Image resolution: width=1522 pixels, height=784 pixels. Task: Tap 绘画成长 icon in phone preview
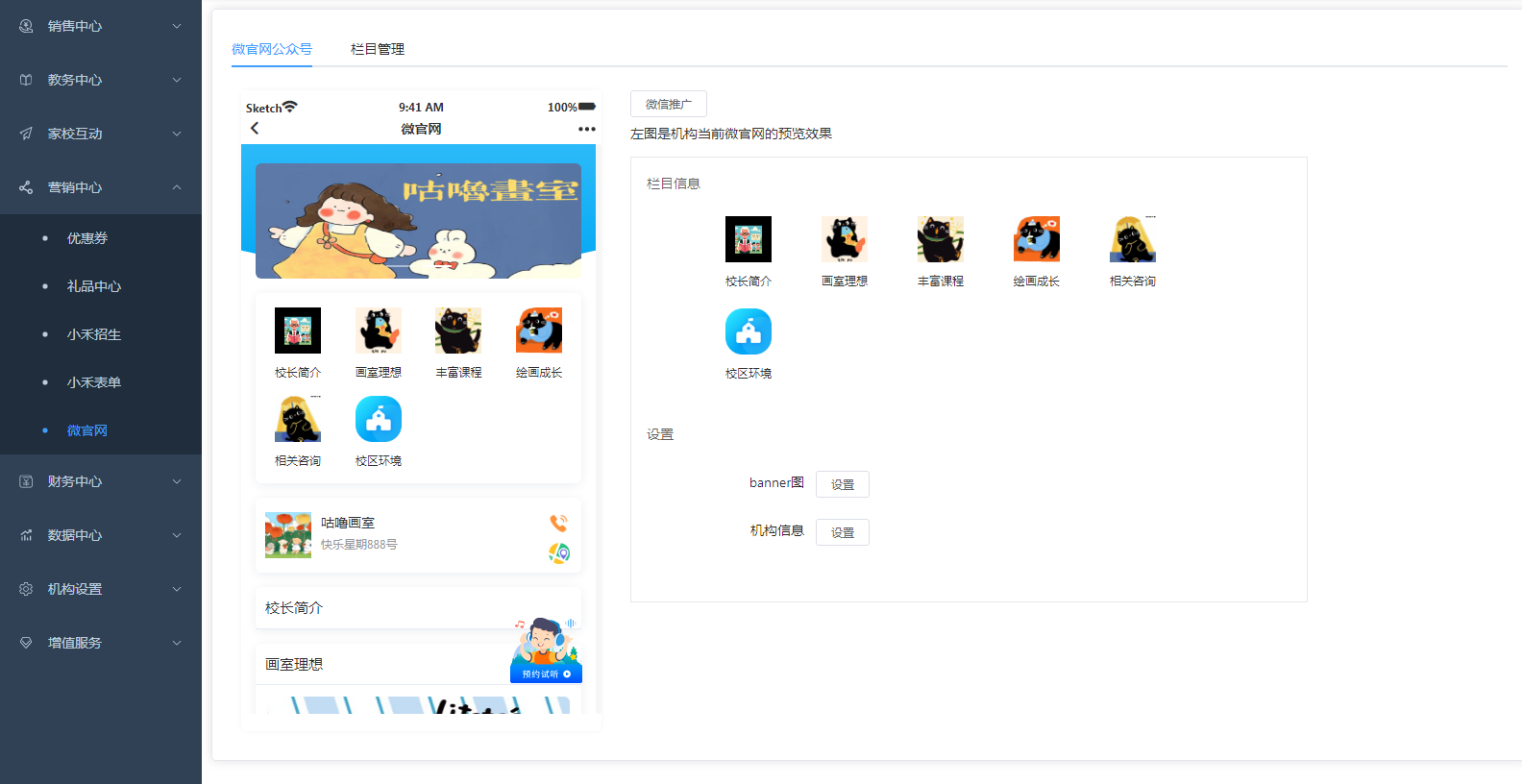[x=539, y=331]
